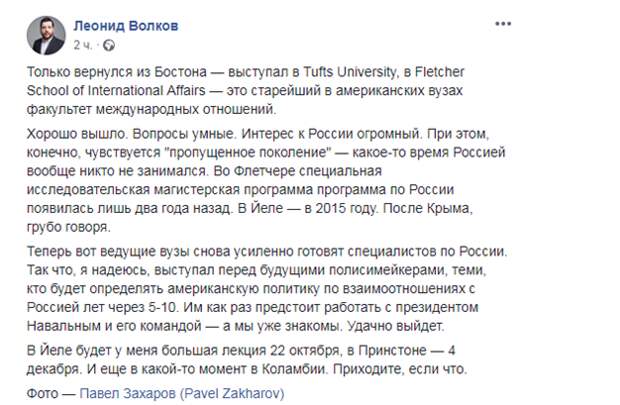Open Леонид Волков's profile picture
Viewport: 620px width, 405px height.
pos(46,36)
